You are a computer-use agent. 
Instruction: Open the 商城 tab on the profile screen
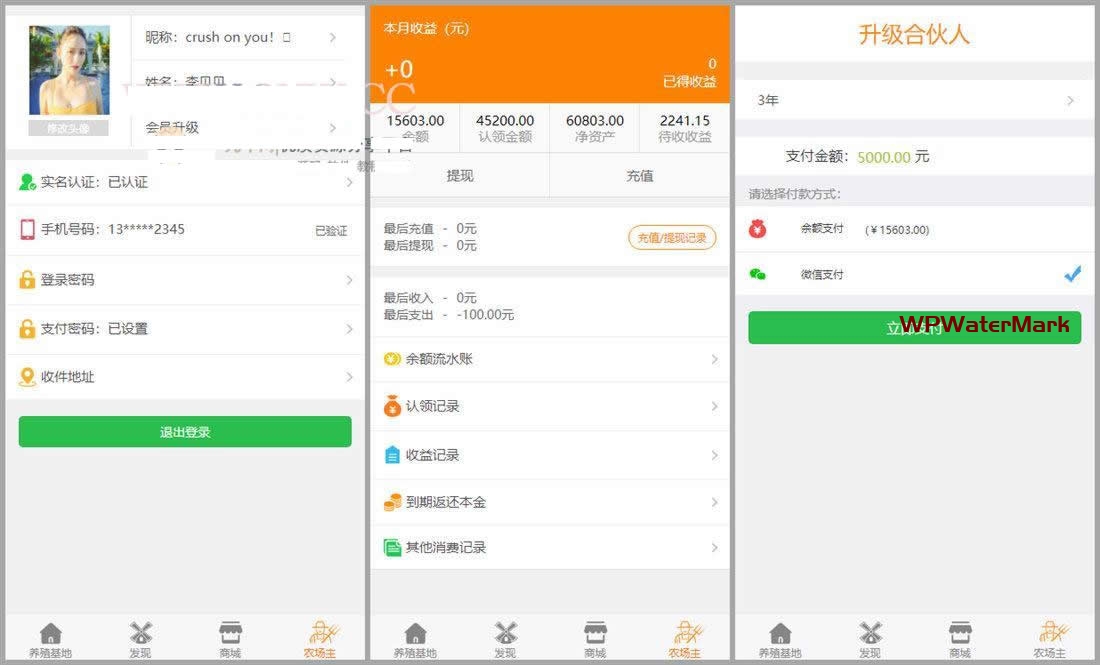click(x=230, y=640)
